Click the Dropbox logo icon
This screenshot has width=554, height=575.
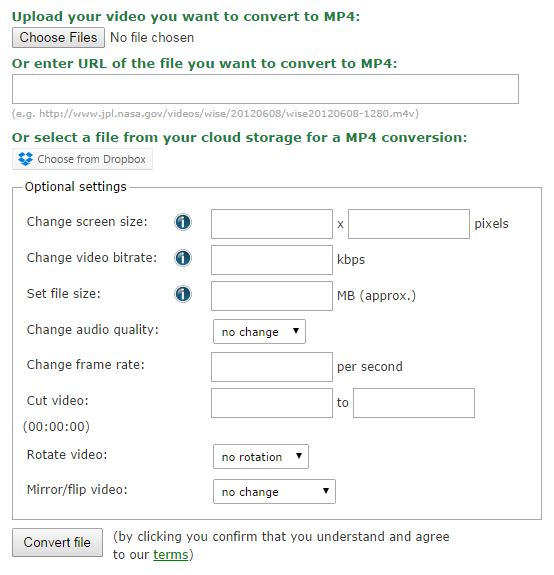coord(25,159)
